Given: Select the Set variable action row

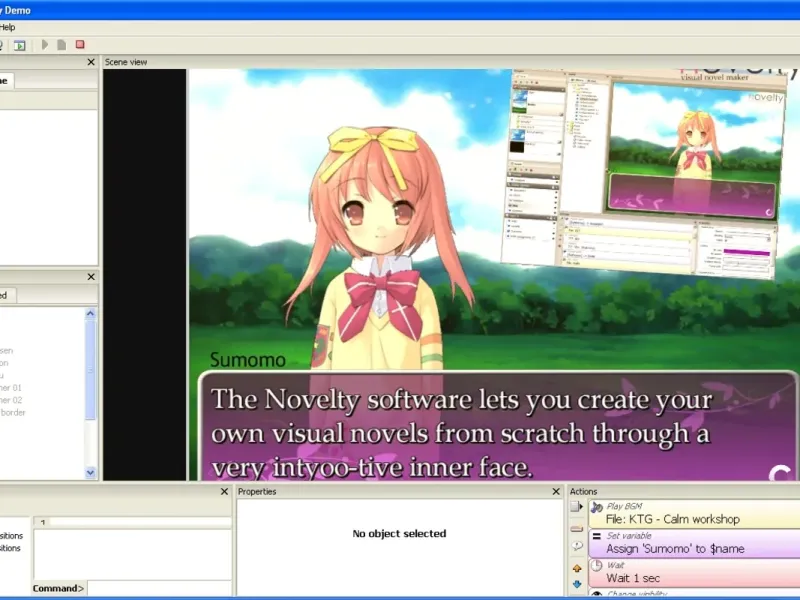Looking at the screenshot, I should [694, 543].
